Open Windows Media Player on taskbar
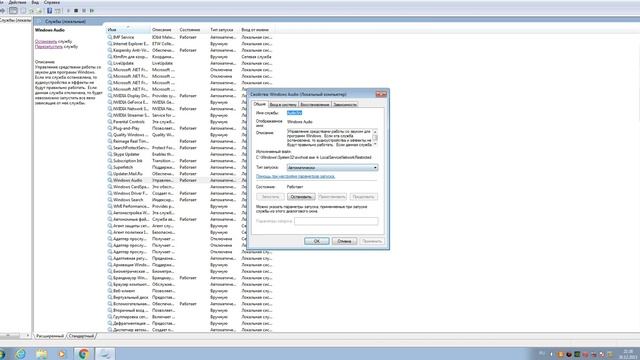This screenshot has width=640, height=360. tap(62, 353)
